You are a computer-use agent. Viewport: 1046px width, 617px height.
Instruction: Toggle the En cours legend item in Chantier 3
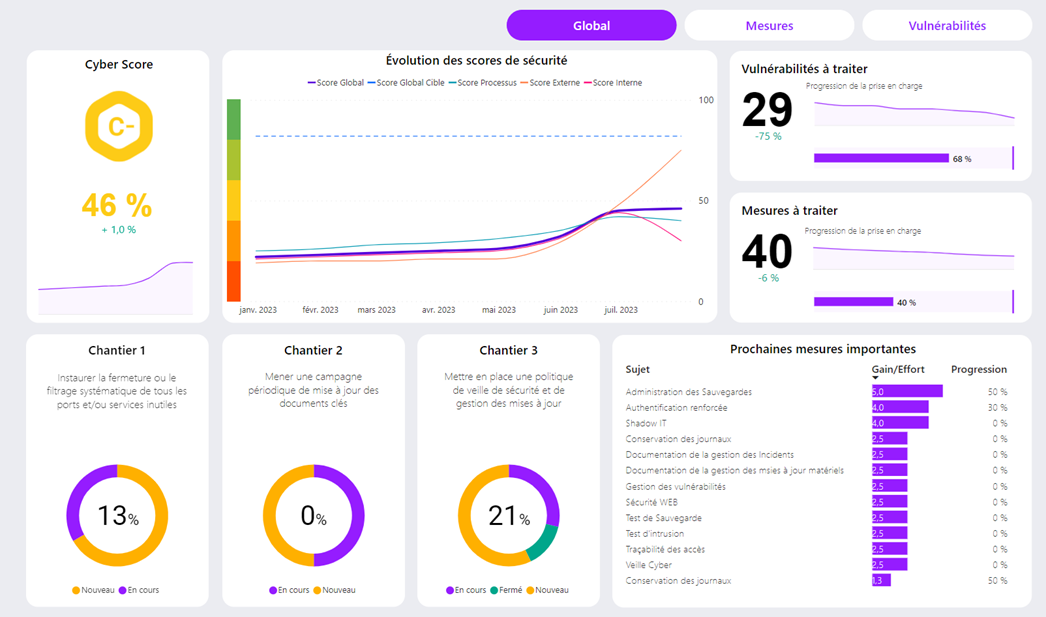point(466,590)
